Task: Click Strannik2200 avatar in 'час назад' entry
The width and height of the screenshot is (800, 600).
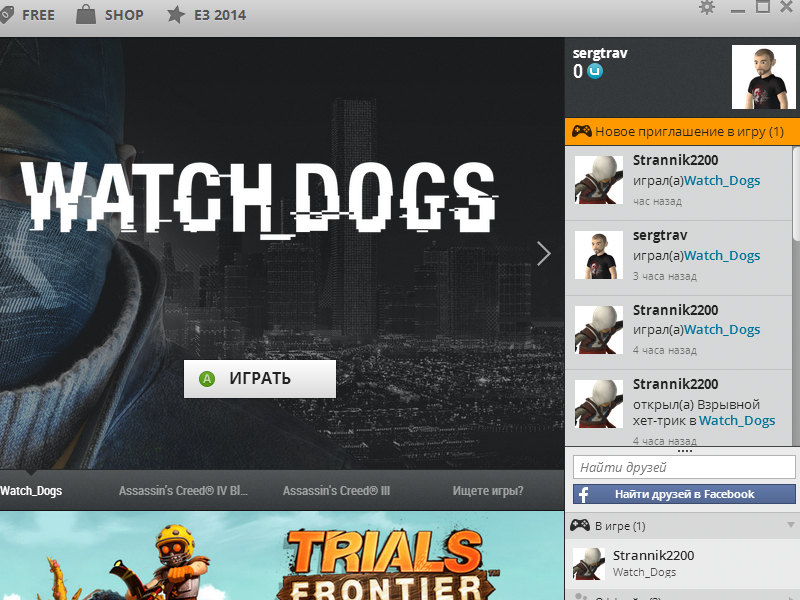Action: click(599, 180)
